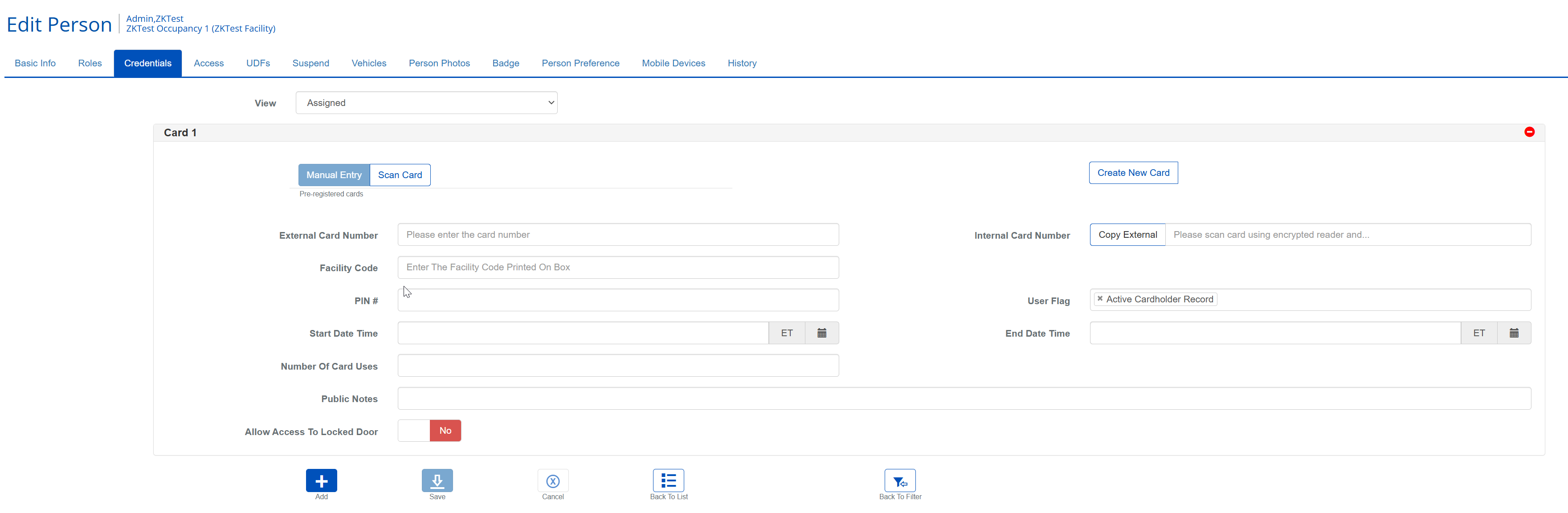Click the Create New Card button
Screen dimensions: 1568x513
[1133, 173]
